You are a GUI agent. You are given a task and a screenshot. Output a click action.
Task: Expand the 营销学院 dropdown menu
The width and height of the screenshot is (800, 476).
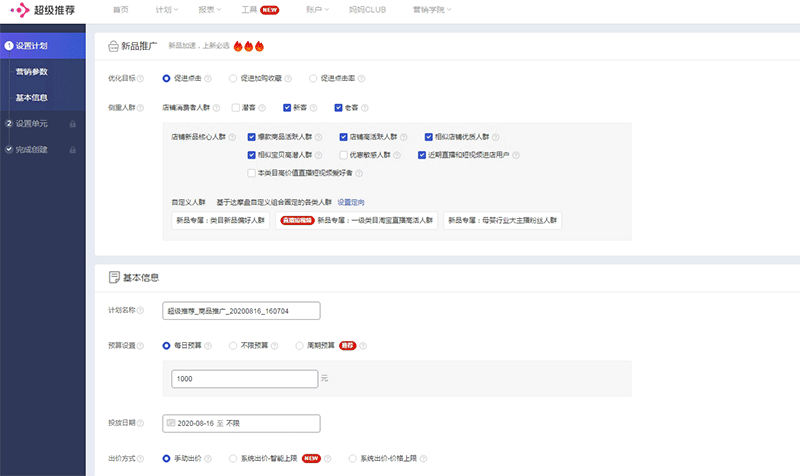tap(431, 10)
